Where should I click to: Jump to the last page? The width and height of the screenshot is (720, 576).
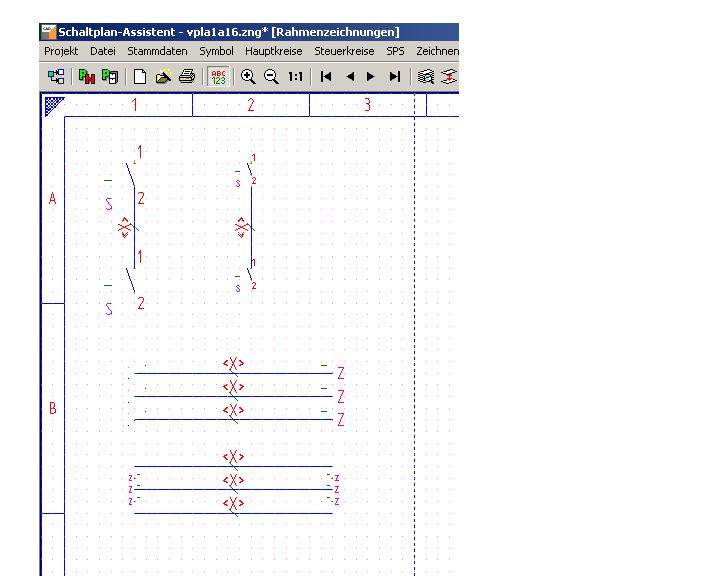tap(395, 76)
